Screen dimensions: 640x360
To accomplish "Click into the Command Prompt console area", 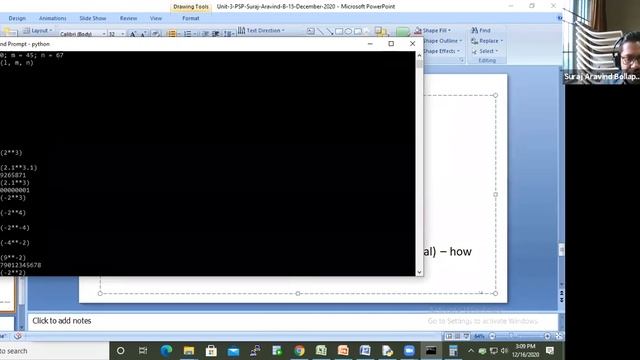I will pyautogui.click(x=207, y=163).
